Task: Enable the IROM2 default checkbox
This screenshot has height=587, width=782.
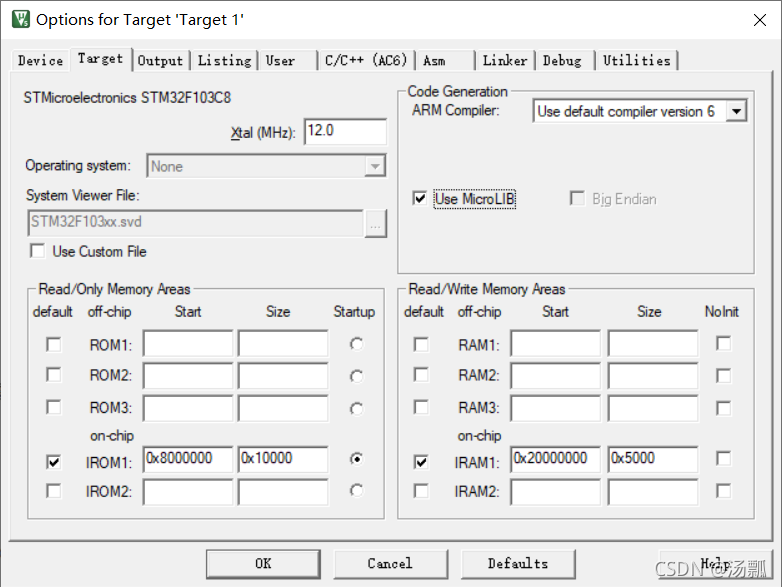Action: click(x=53, y=491)
